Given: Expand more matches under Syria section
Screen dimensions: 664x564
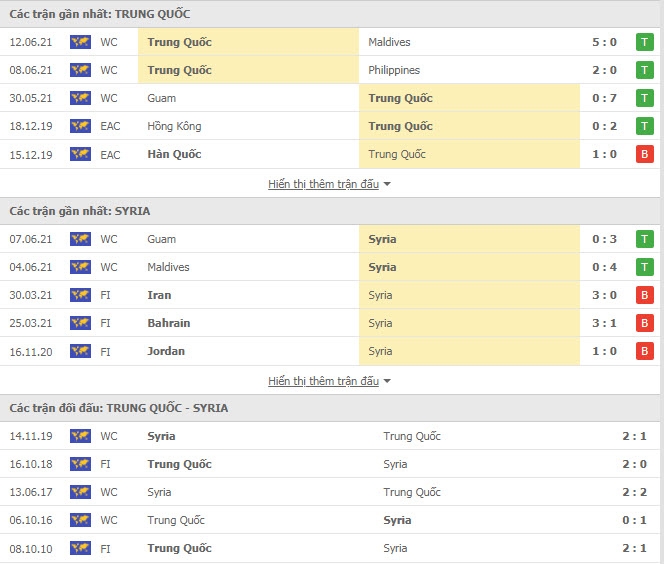Looking at the screenshot, I should (x=323, y=381).
